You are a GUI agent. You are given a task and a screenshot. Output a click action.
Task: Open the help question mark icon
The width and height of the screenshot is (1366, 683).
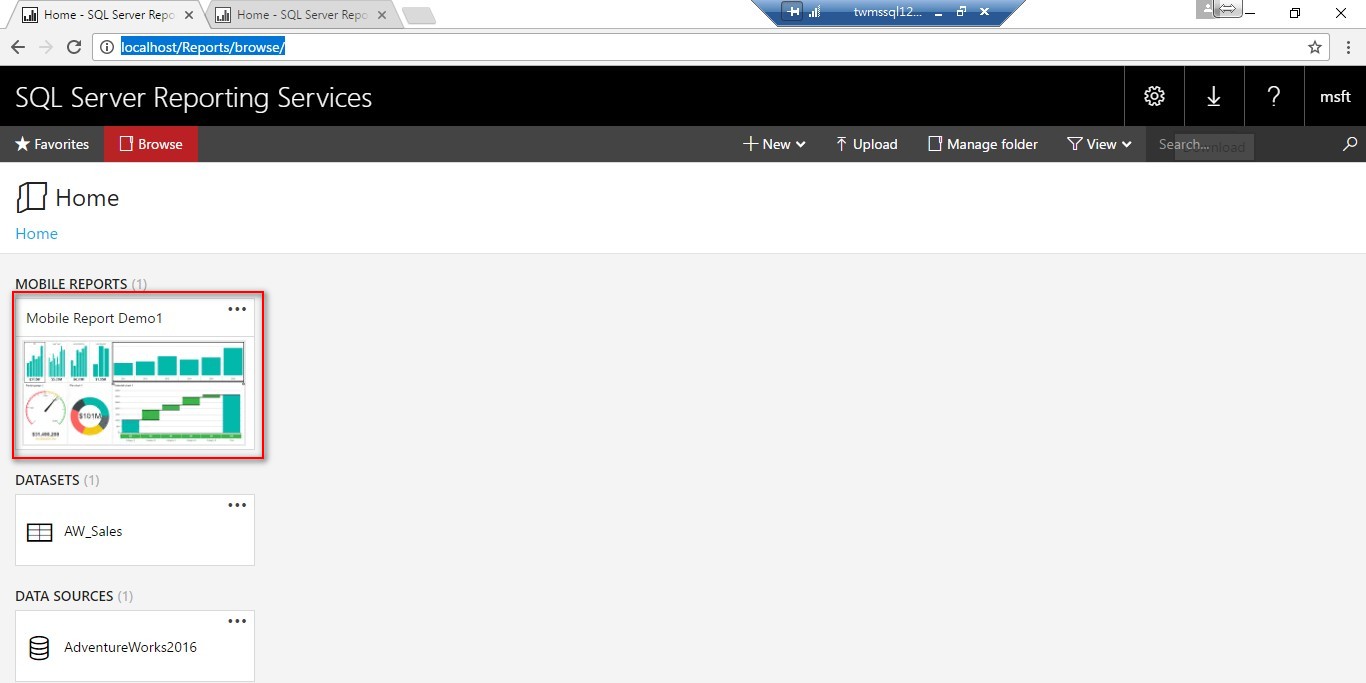coord(1274,96)
